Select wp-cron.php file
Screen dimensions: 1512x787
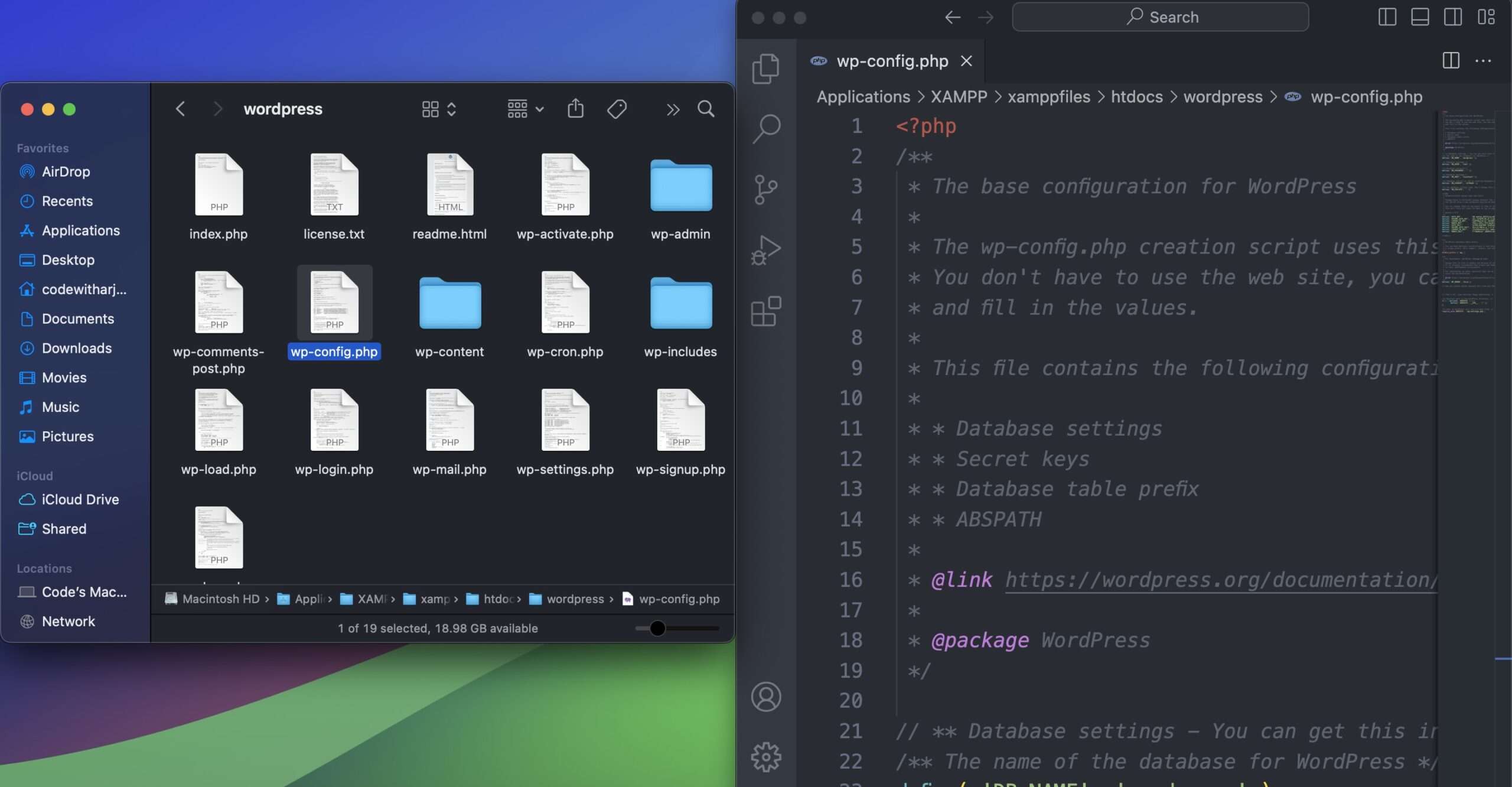[x=565, y=316]
